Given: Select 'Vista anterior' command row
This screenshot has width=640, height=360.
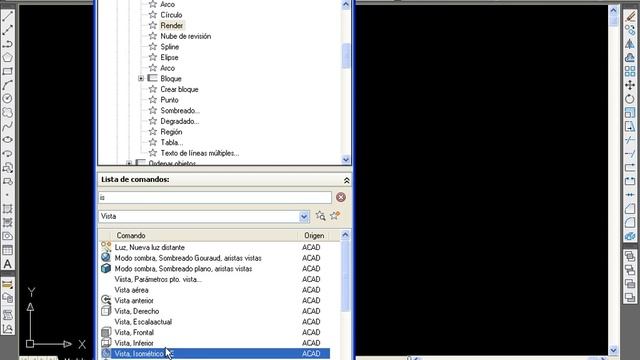Looking at the screenshot, I should (215, 300).
